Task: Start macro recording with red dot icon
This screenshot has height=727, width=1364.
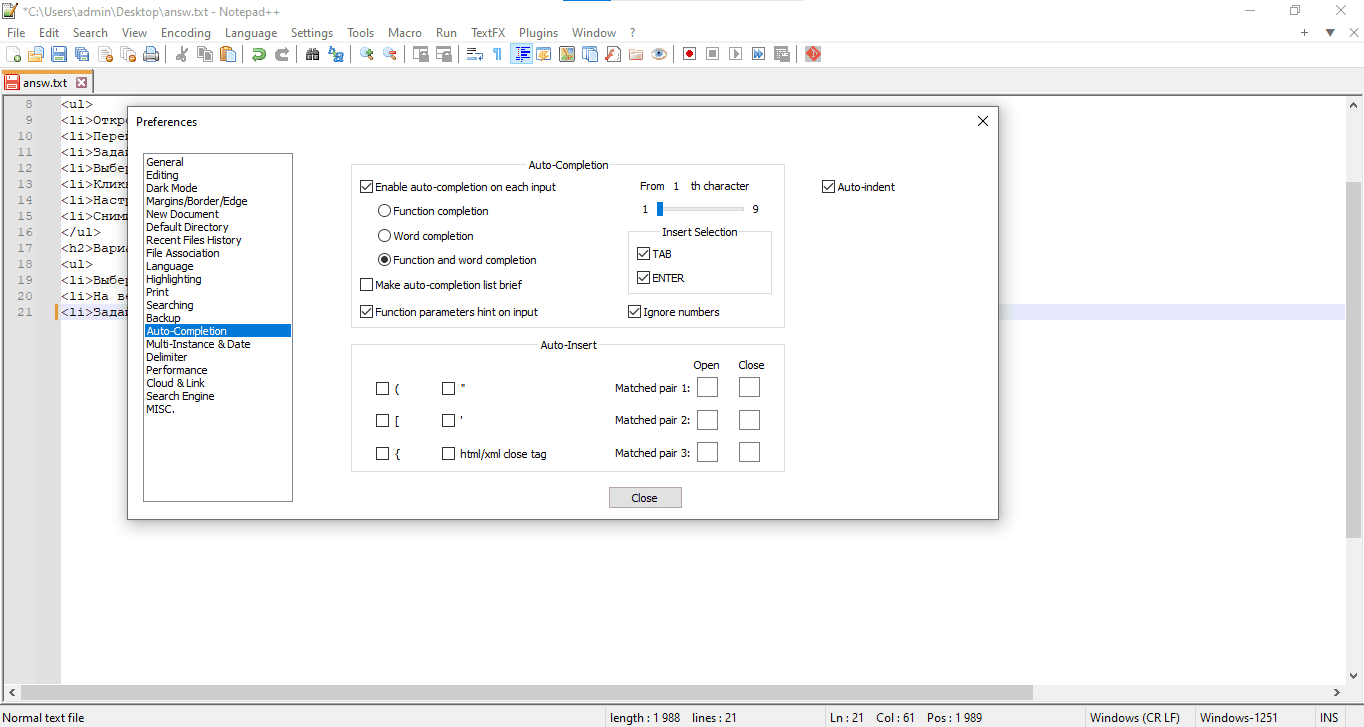Action: click(689, 54)
